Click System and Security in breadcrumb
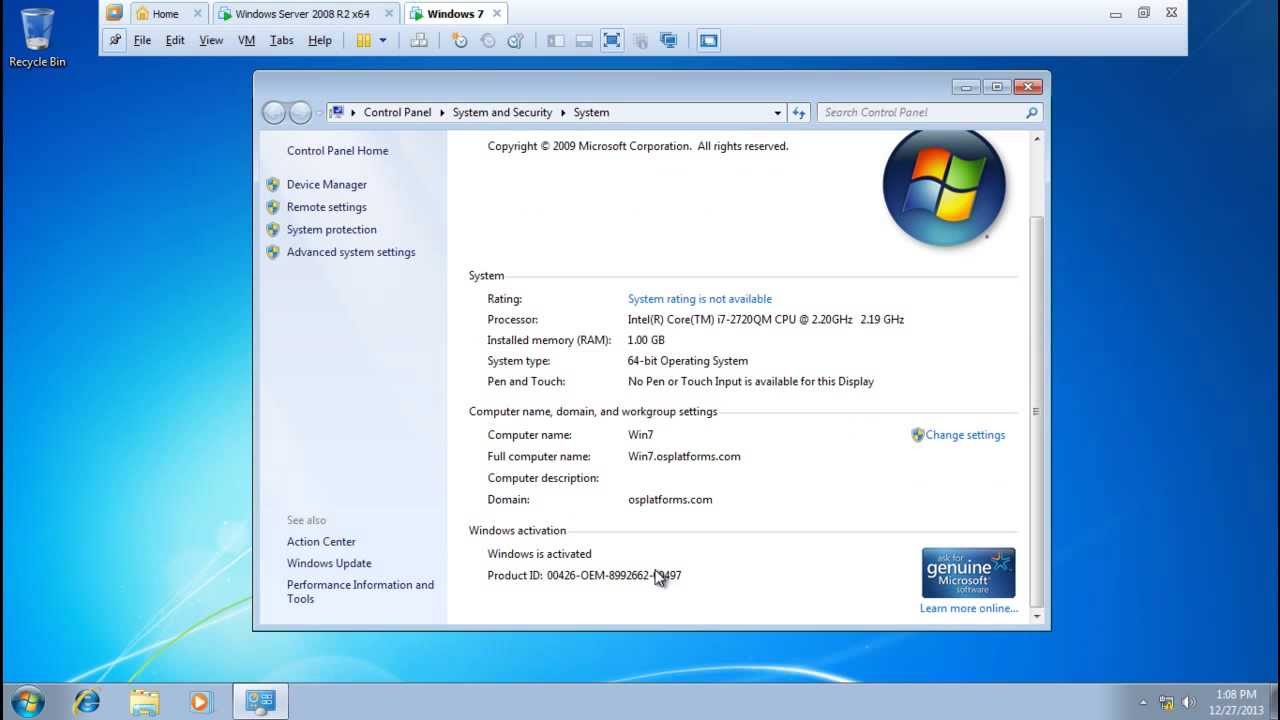 point(502,112)
